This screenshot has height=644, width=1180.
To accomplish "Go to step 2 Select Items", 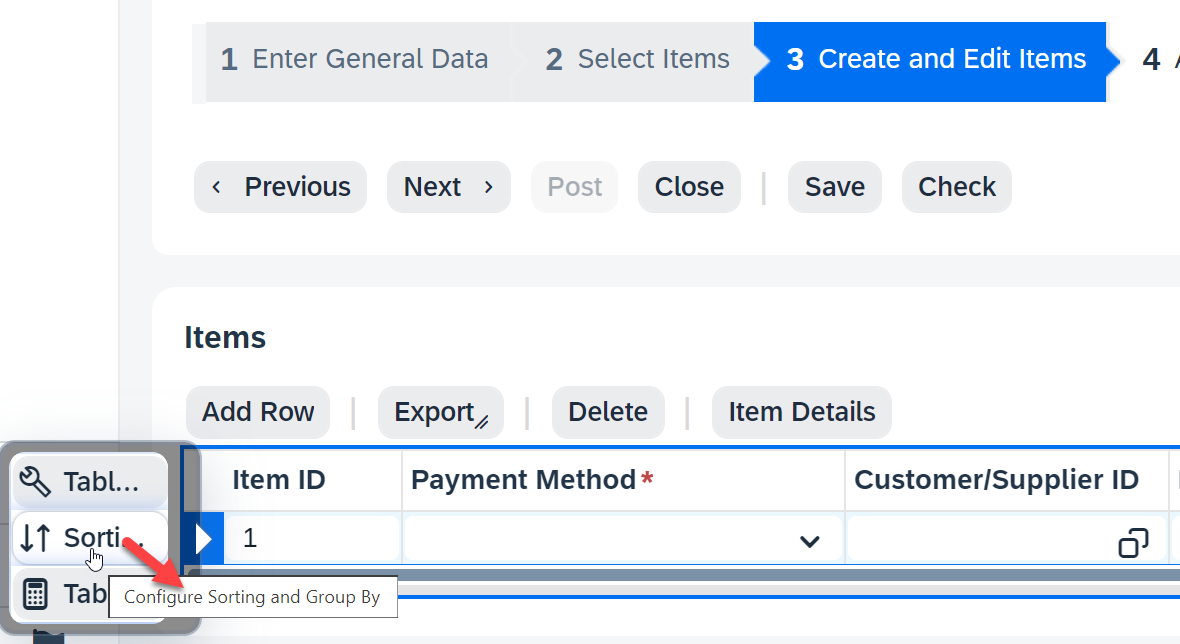I will 637,59.
